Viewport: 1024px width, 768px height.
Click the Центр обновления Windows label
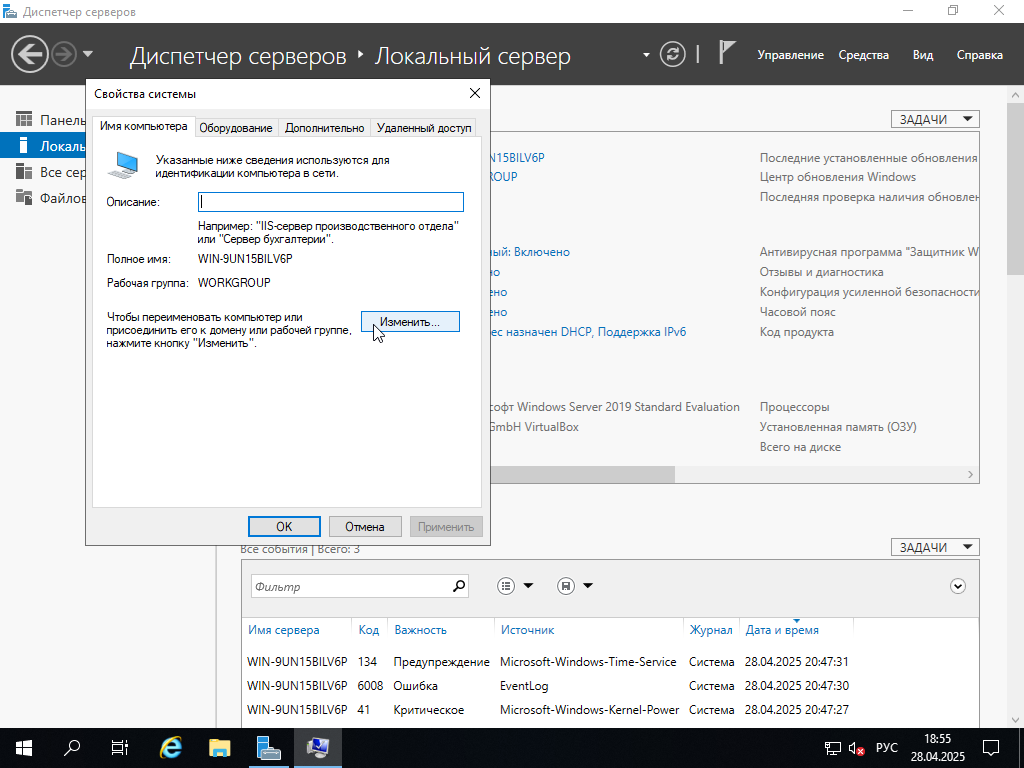837,177
